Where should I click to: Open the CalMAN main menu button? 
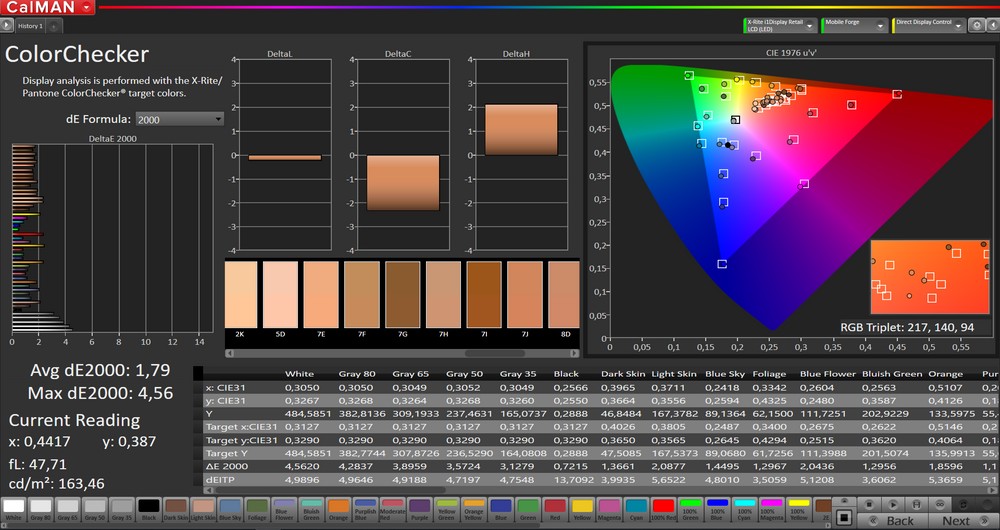tap(48, 7)
